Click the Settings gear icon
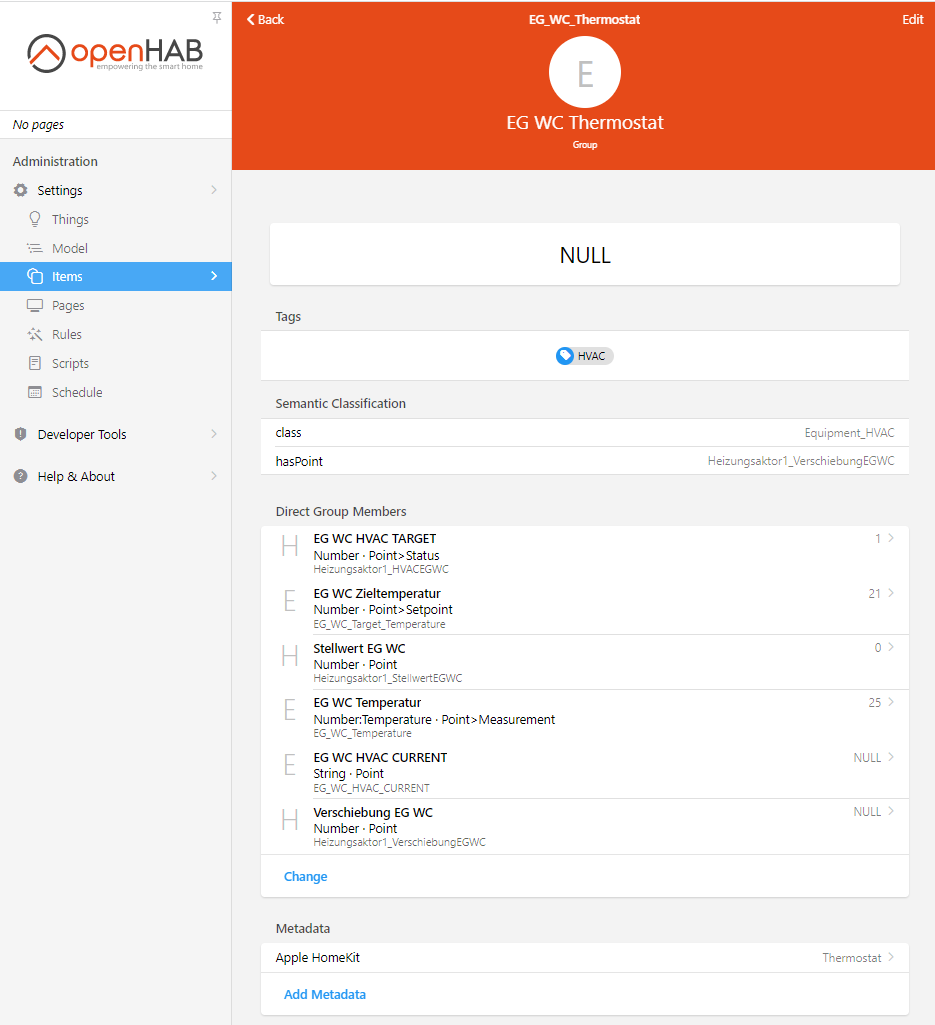 click(20, 190)
